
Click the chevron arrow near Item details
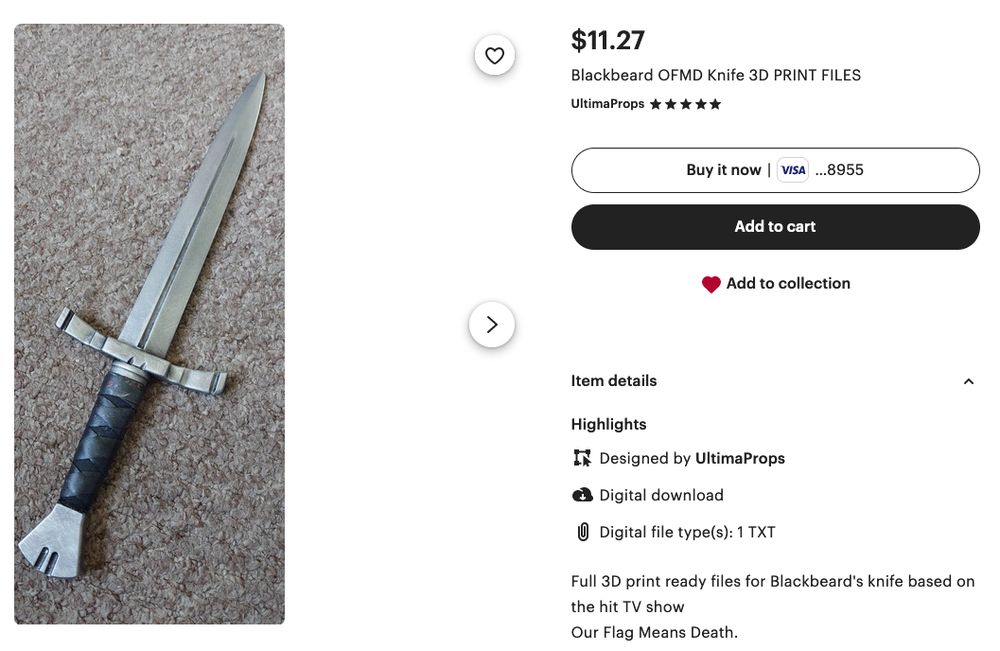[968, 381]
